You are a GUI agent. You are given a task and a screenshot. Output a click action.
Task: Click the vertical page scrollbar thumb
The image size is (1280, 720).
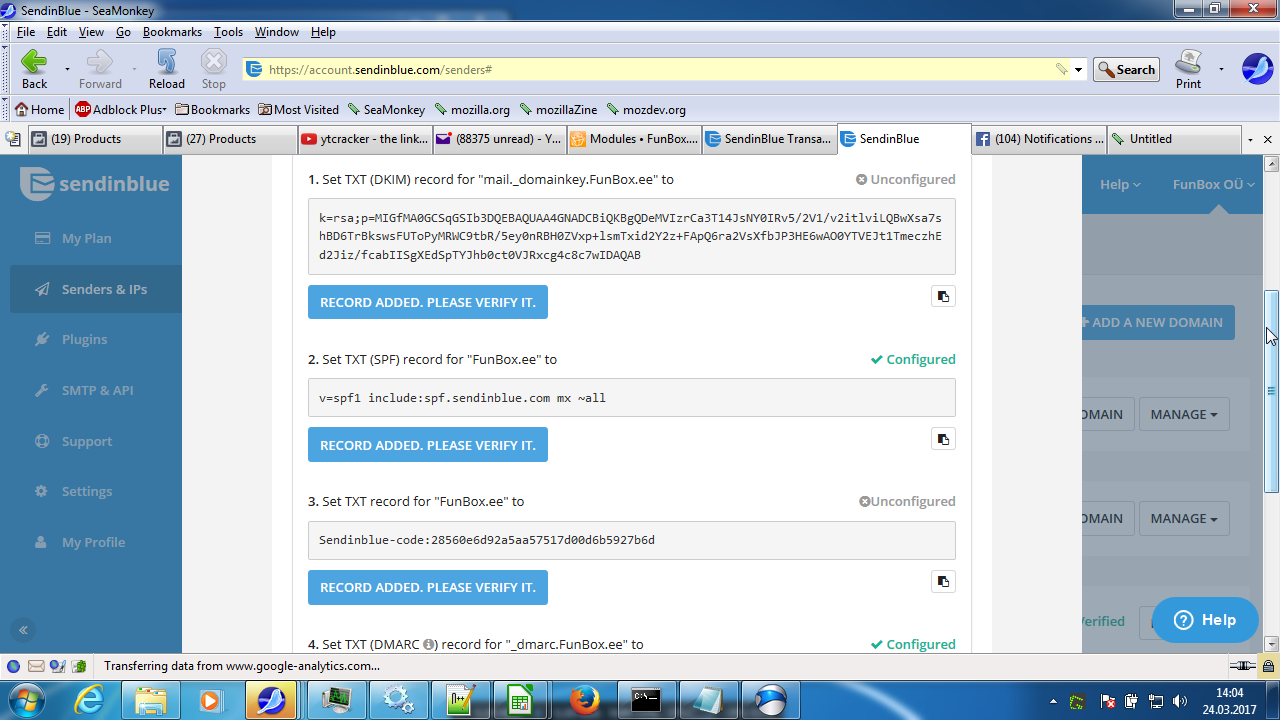click(1272, 391)
